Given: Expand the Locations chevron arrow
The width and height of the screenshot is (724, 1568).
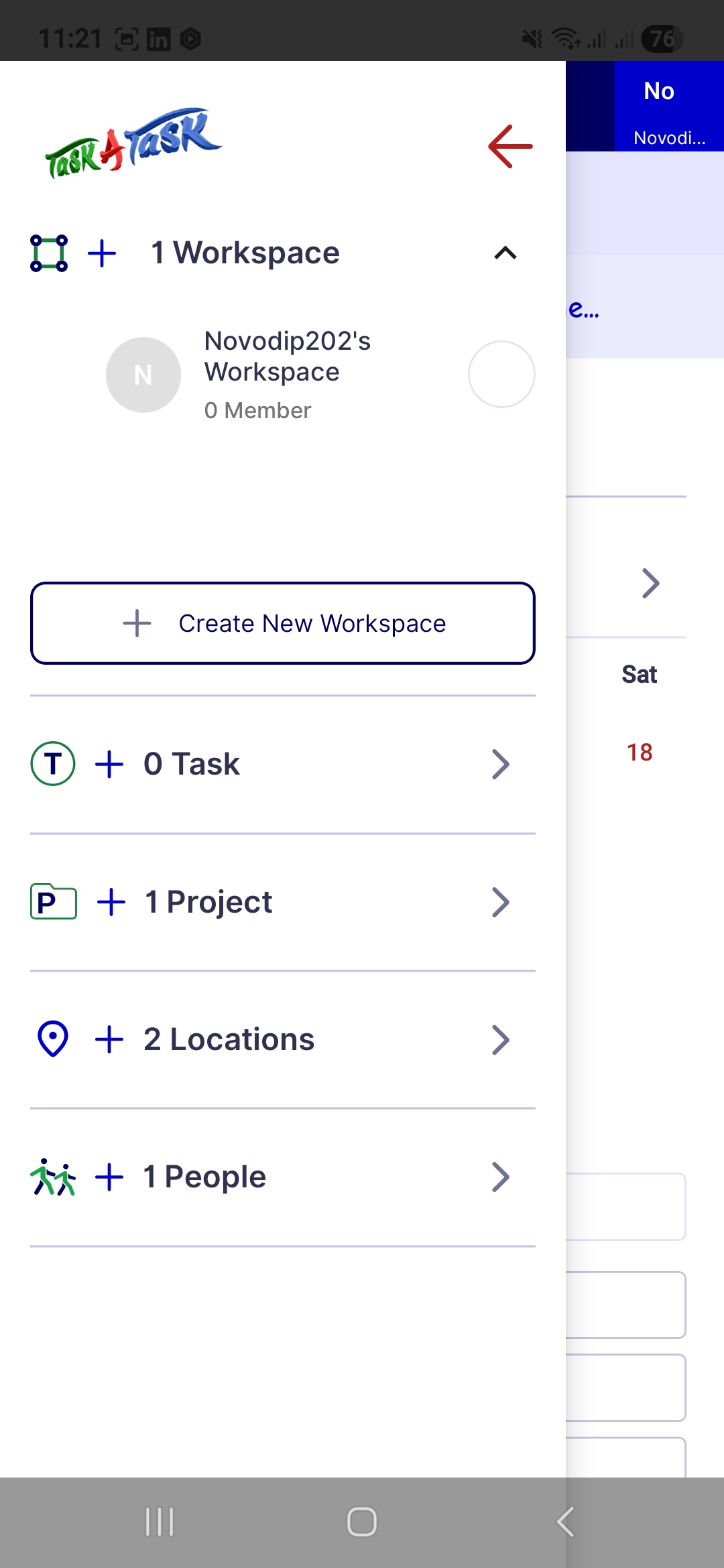Looking at the screenshot, I should [501, 1039].
